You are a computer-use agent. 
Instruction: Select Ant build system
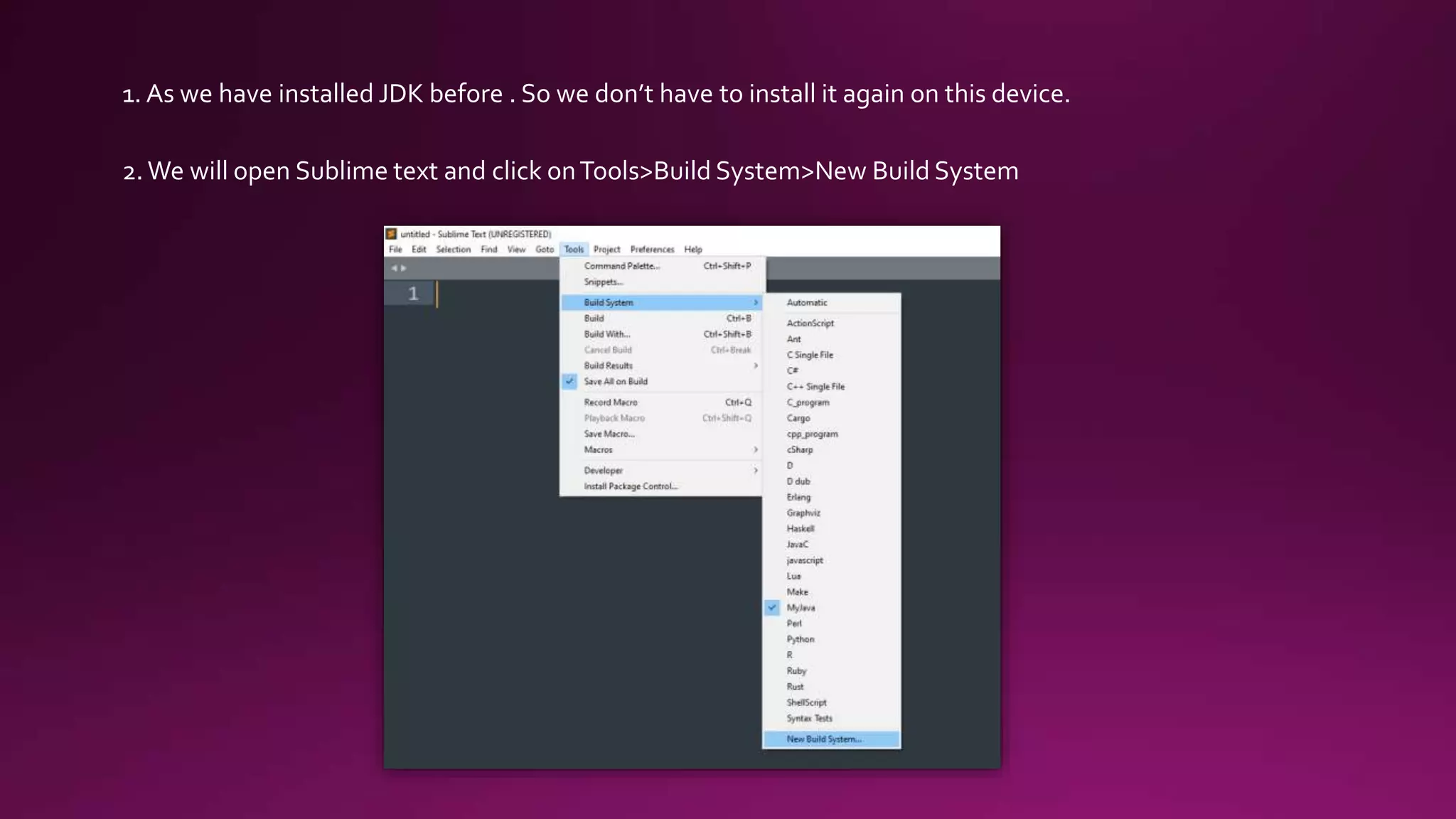pyautogui.click(x=832, y=339)
